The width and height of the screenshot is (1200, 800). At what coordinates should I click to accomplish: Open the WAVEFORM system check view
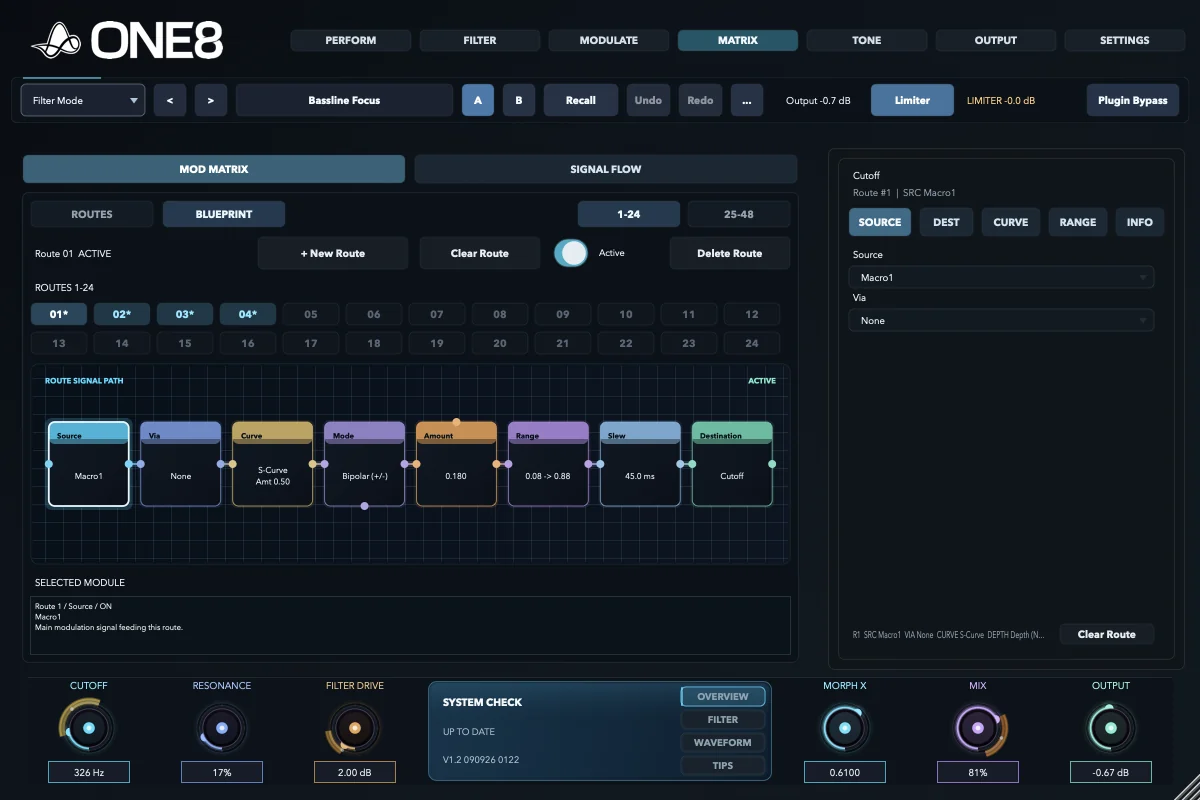pyautogui.click(x=723, y=742)
